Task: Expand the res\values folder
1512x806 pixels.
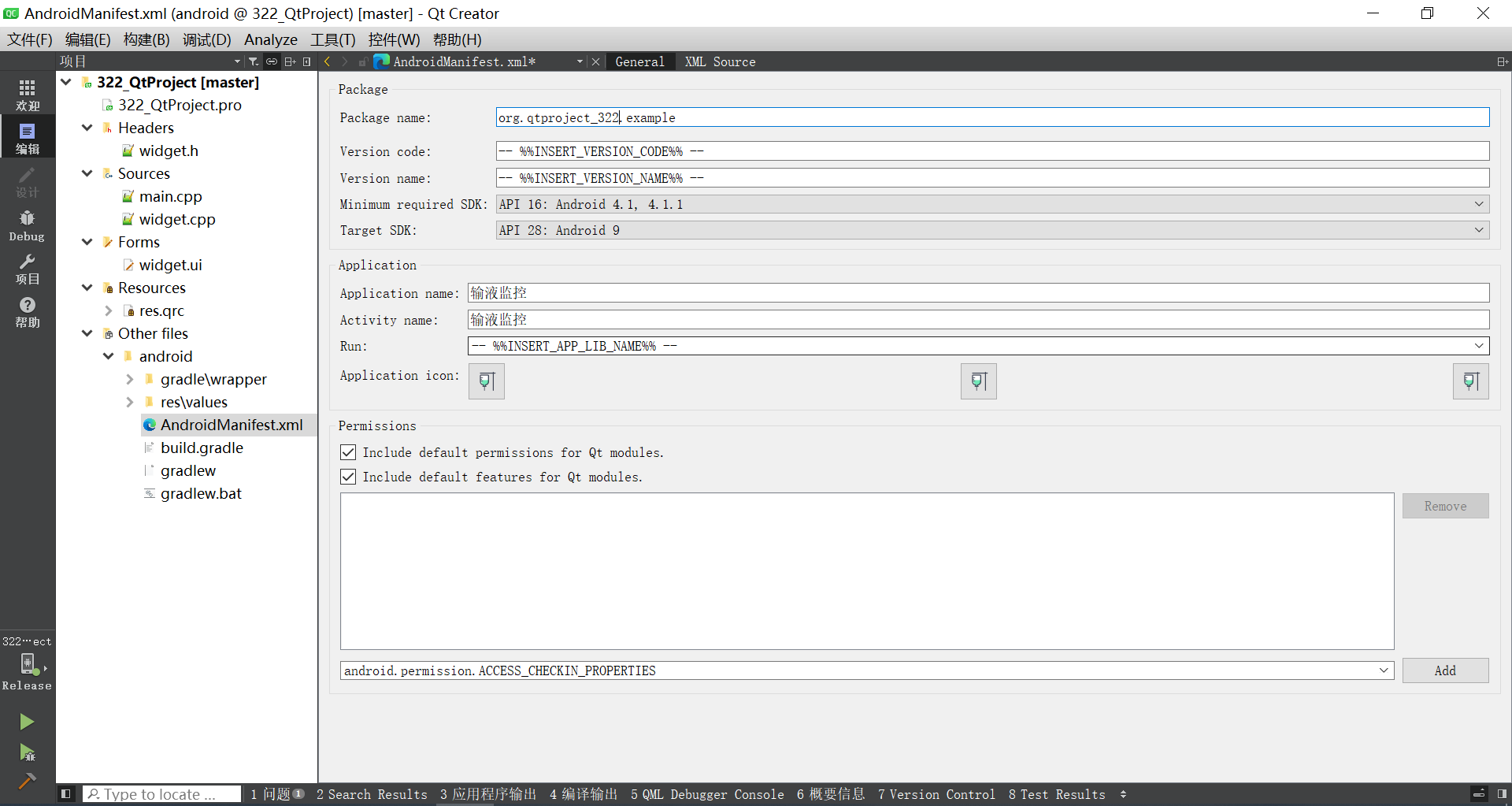Action: pos(130,402)
